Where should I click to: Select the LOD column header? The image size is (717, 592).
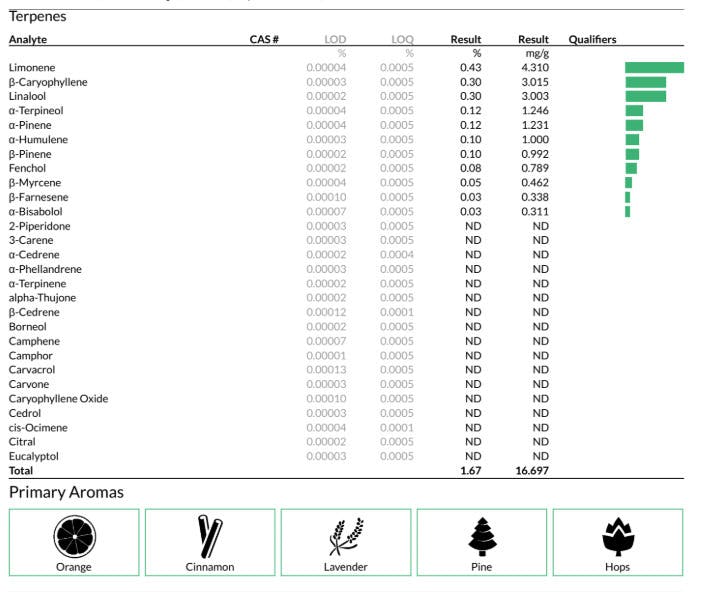point(335,40)
